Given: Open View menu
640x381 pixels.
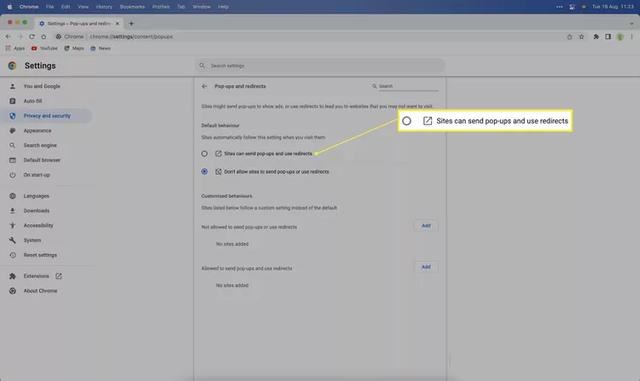Looking at the screenshot, I should [x=83, y=7].
